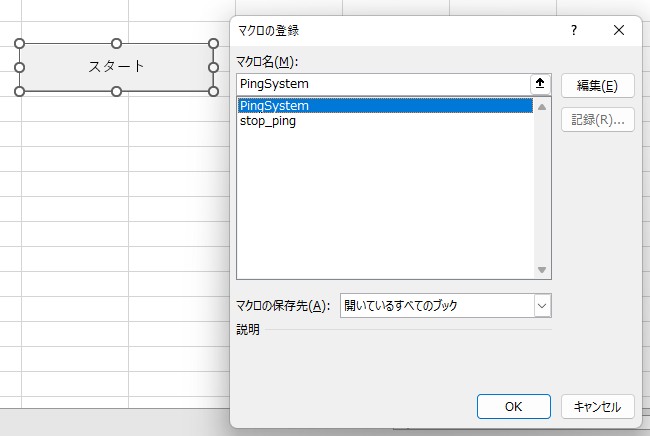The image size is (650, 436).
Task: Expand the マクロの保存先 dropdown arrow
Action: pyautogui.click(x=542, y=305)
